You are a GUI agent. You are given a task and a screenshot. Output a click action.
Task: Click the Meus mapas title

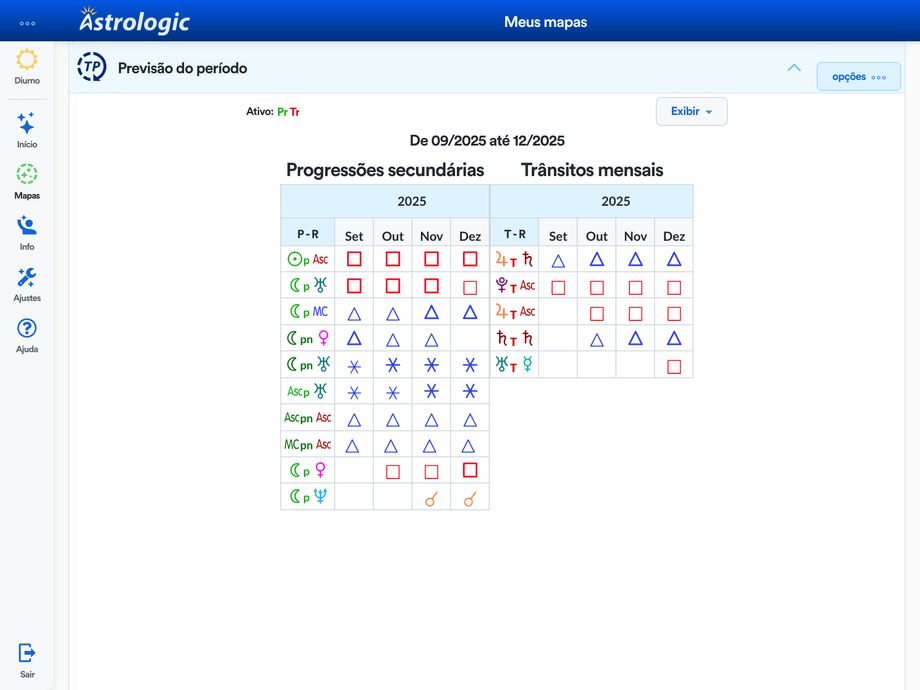[546, 22]
